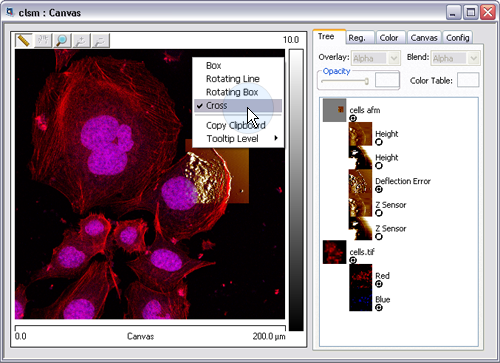The height and width of the screenshot is (363, 500).
Task: Close the clsm Canvas window
Action: pos(488,13)
